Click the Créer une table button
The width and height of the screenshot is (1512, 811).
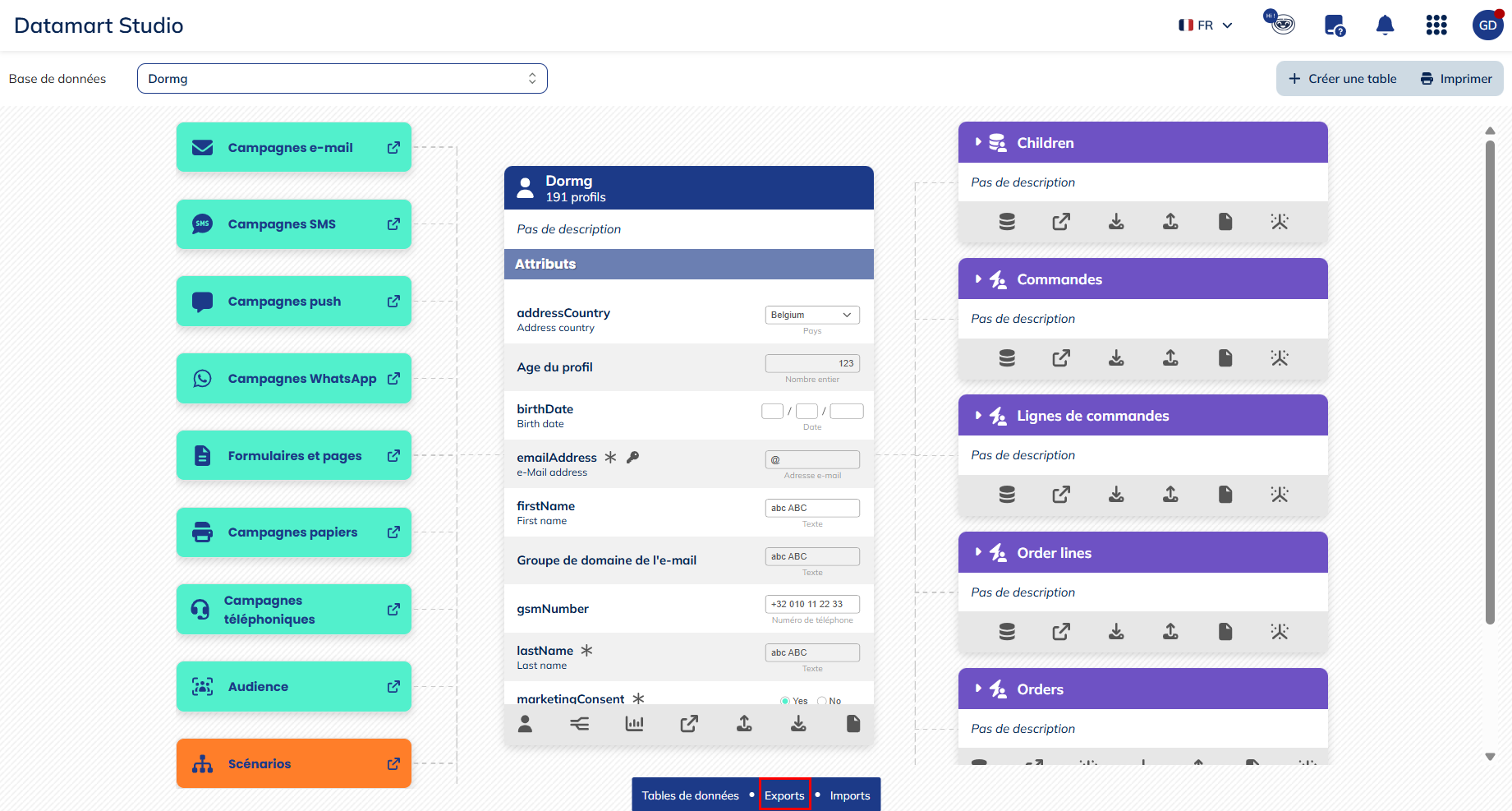(x=1343, y=79)
